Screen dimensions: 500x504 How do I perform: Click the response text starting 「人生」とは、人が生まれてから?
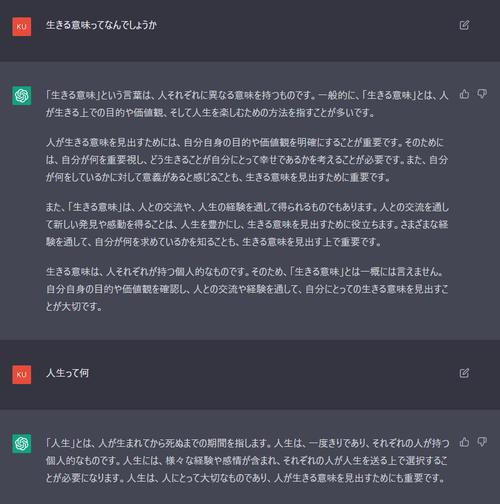coord(248,461)
